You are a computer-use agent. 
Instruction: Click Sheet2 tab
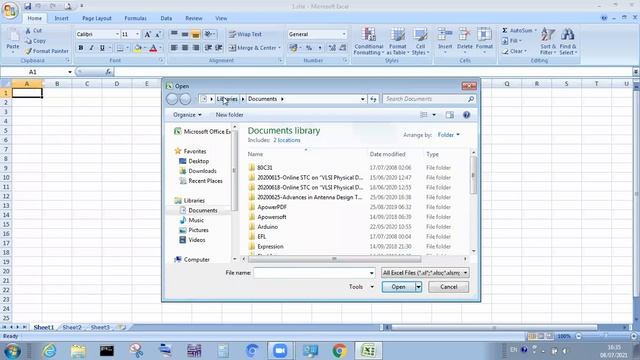(72, 327)
